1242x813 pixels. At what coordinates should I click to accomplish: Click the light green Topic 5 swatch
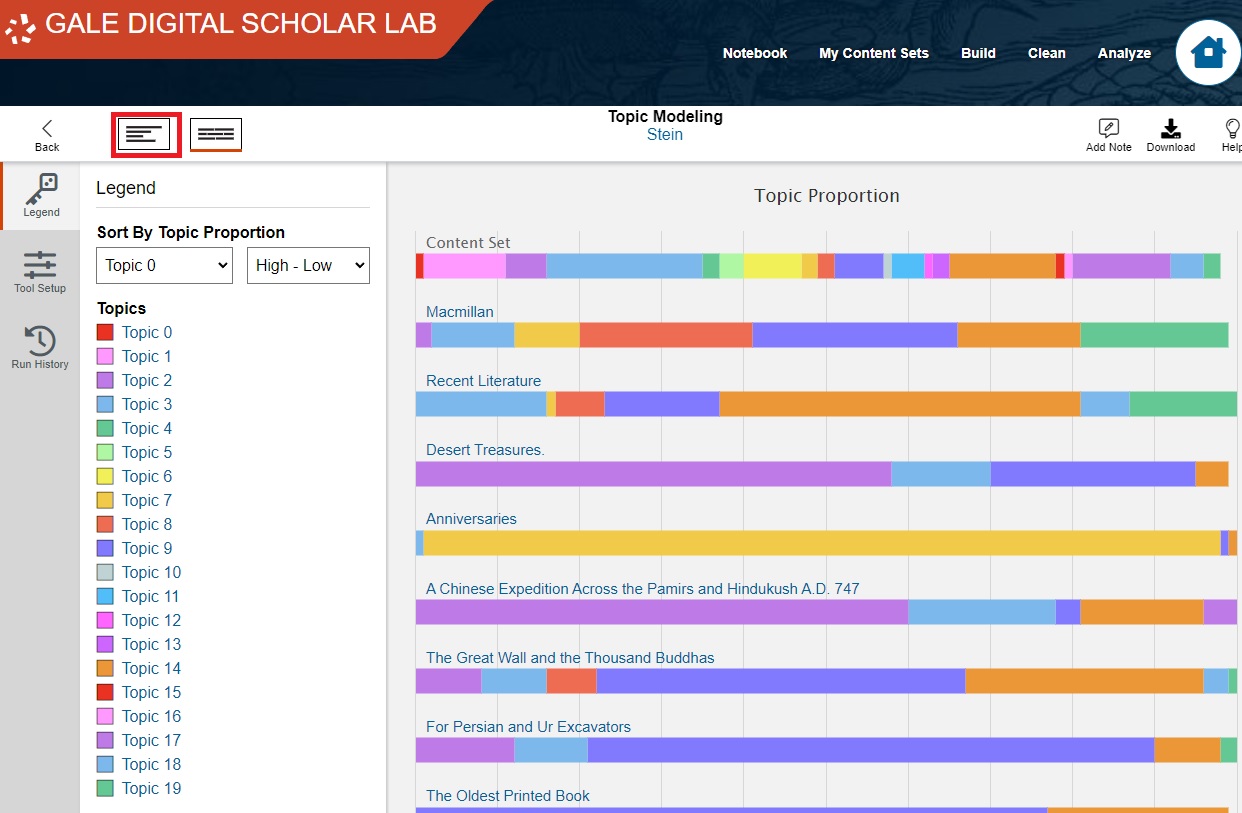click(105, 452)
